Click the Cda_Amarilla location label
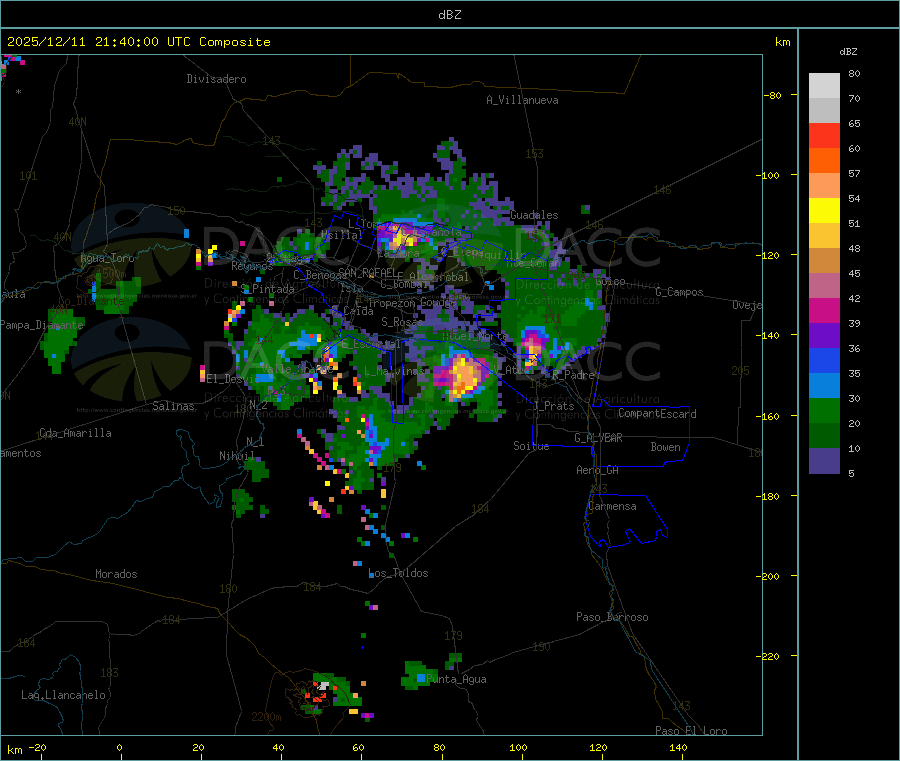The height and width of the screenshot is (761, 900). coord(75,433)
